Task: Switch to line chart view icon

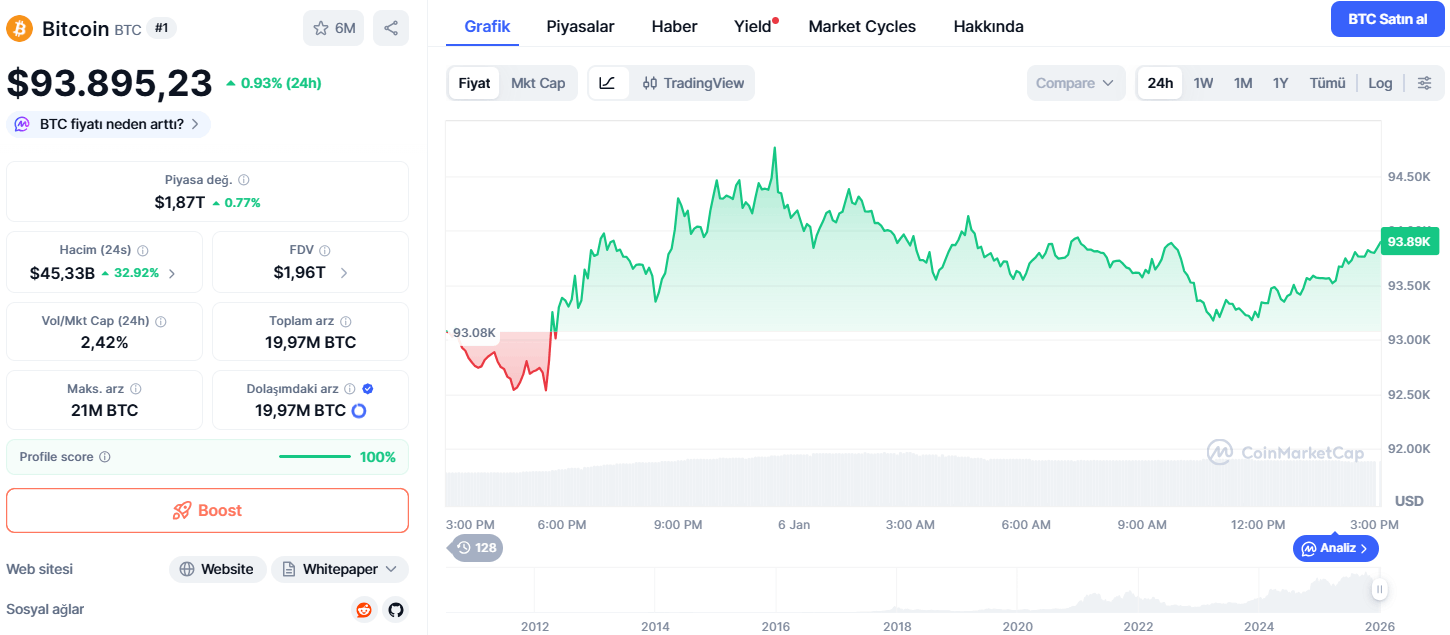Action: 608,83
